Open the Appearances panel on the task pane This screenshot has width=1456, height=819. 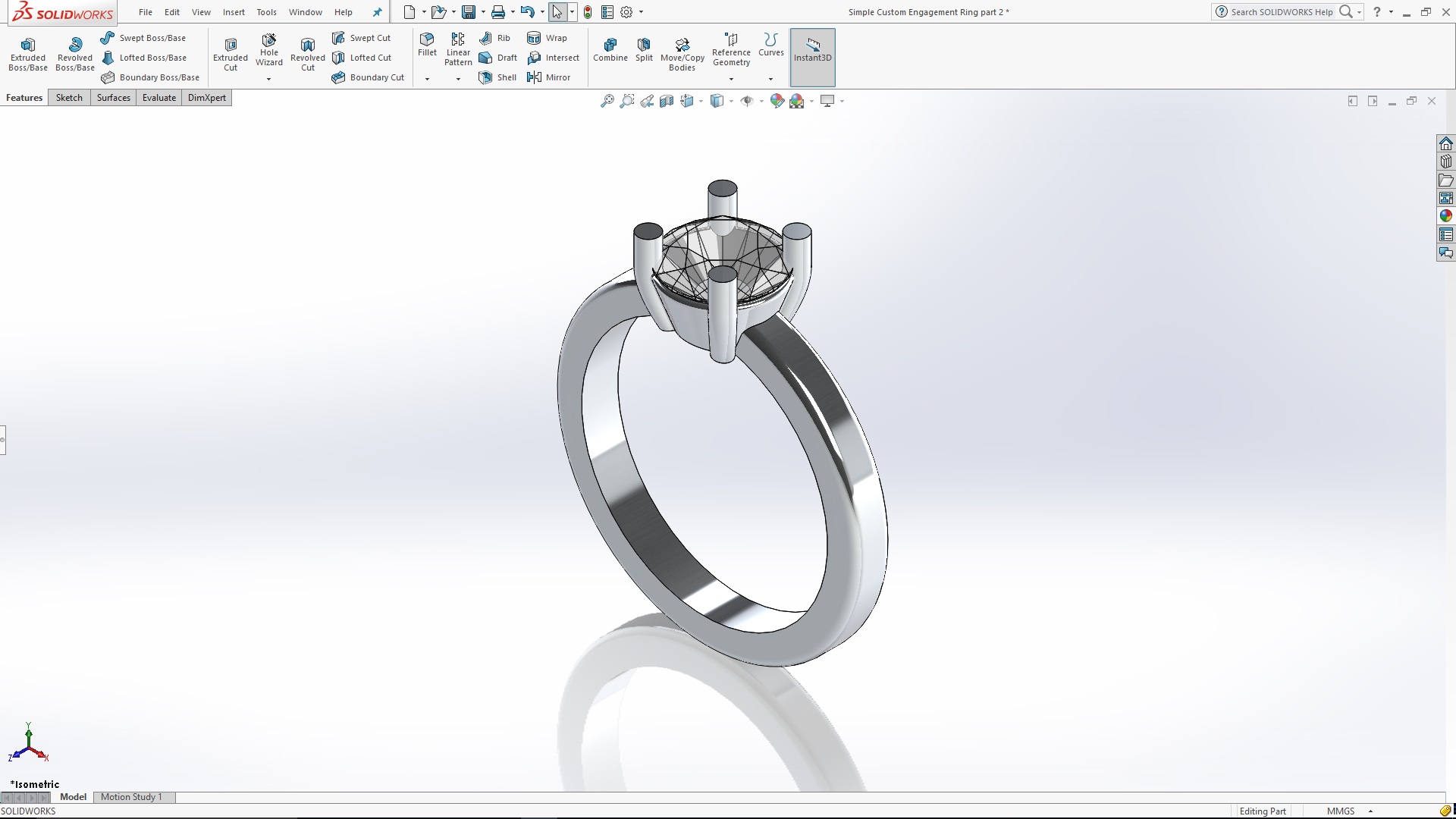click(1447, 215)
